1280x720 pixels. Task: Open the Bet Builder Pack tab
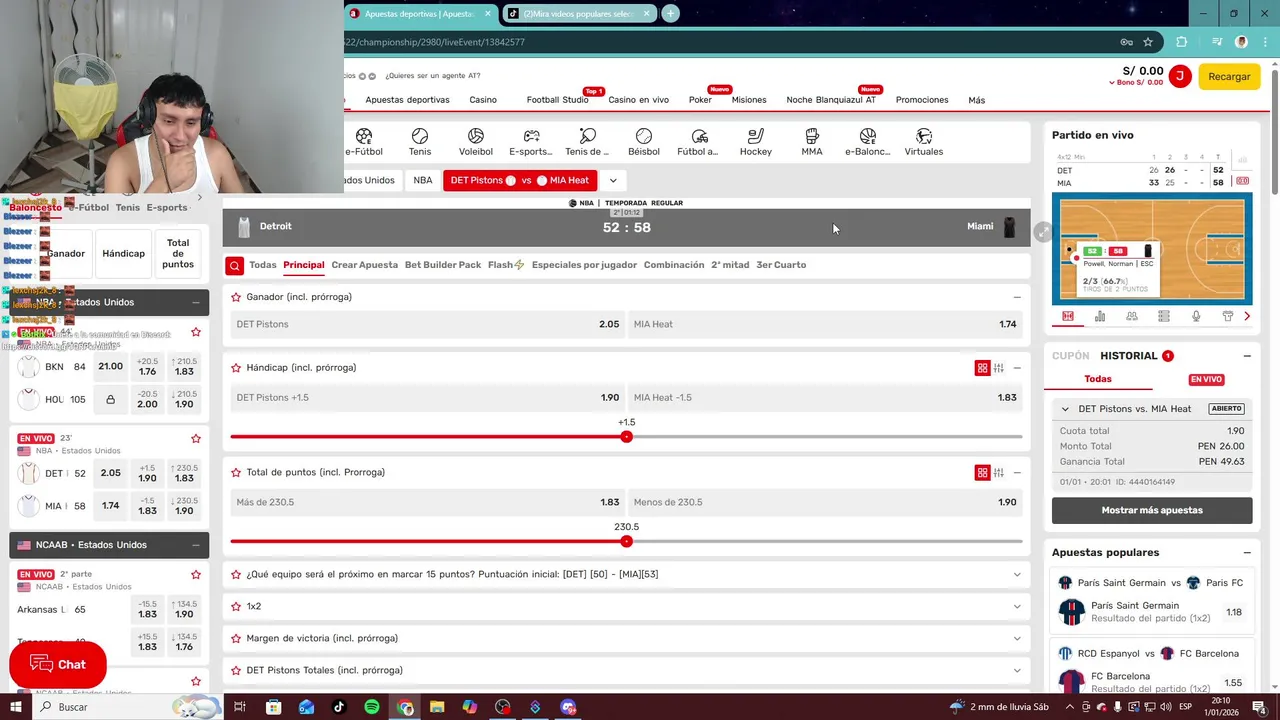click(x=443, y=265)
